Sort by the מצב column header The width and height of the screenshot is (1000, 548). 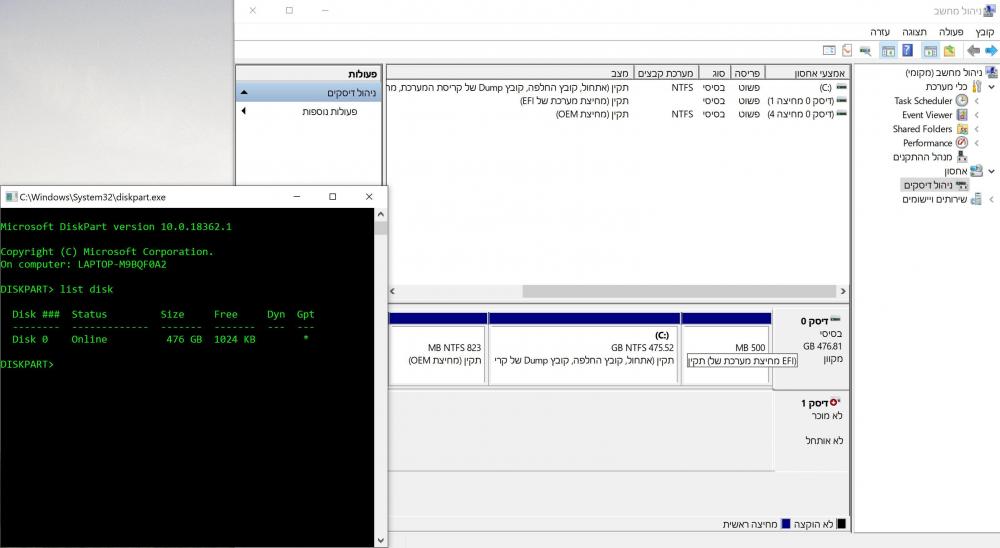[x=510, y=73]
